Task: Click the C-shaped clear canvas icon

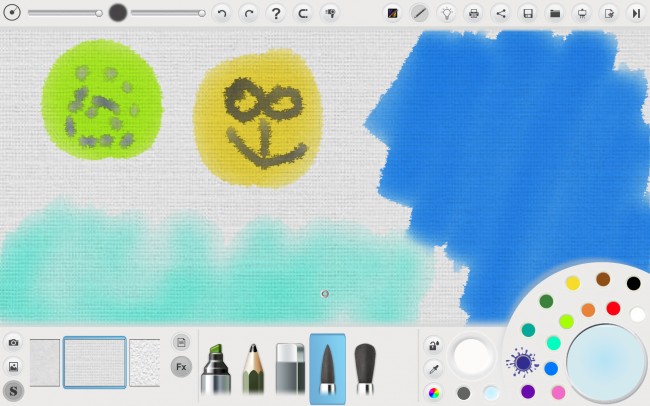Action: tap(303, 13)
